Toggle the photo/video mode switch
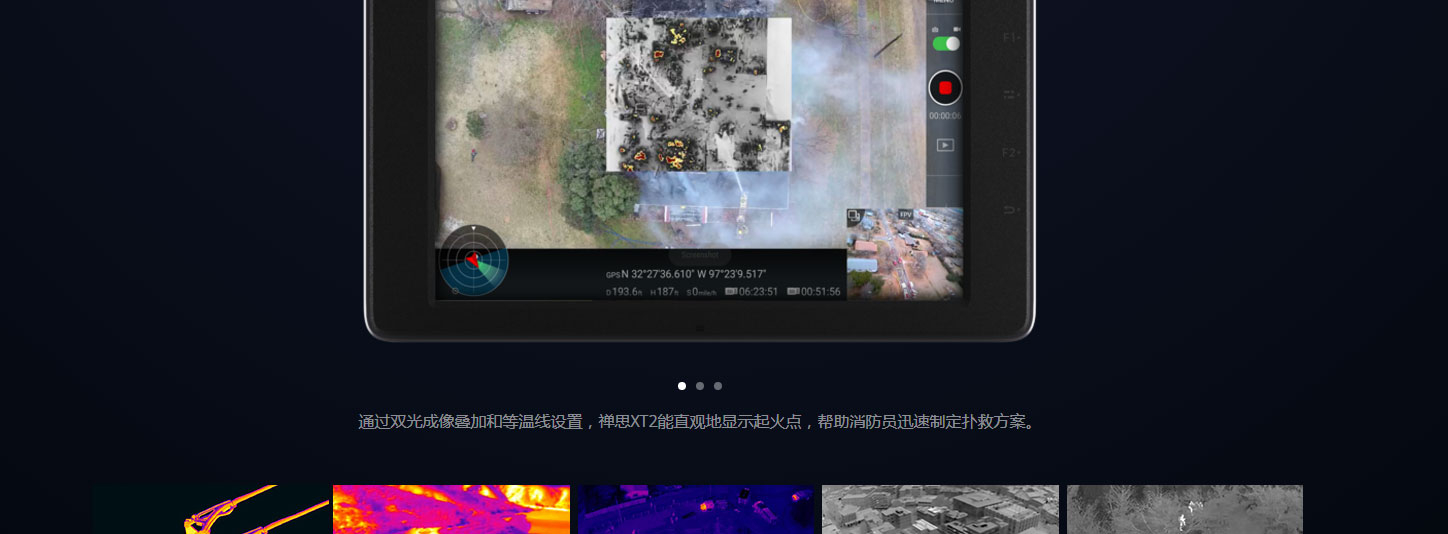Screen dimensions: 1448x534 (946, 44)
